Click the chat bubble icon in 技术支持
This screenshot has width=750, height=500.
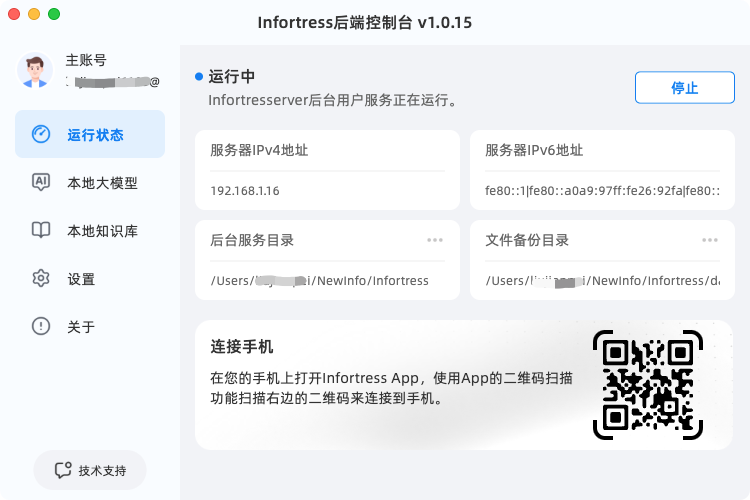(x=63, y=470)
